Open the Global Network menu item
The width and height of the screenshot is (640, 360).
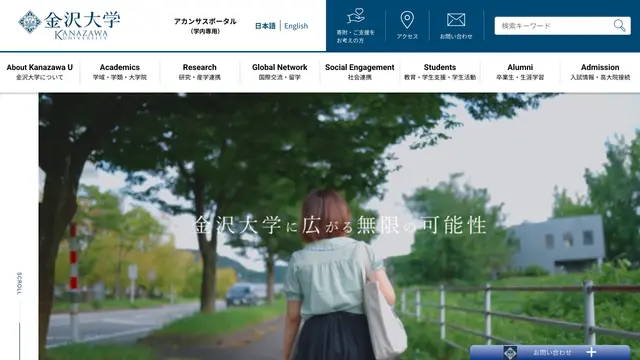[x=280, y=71]
